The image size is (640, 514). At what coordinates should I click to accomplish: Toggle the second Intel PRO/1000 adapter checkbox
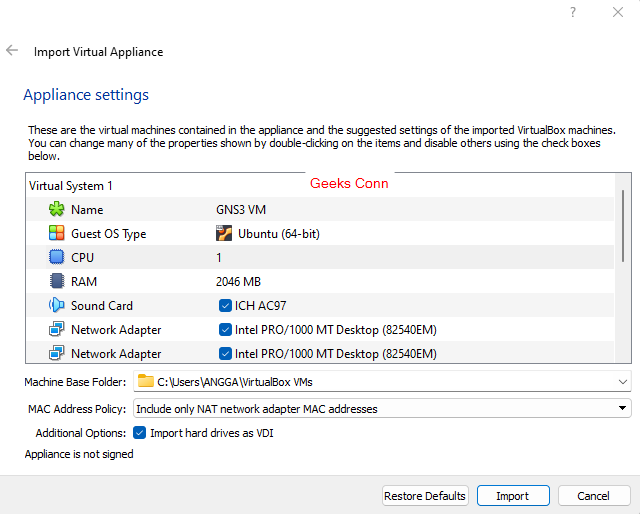[225, 354]
